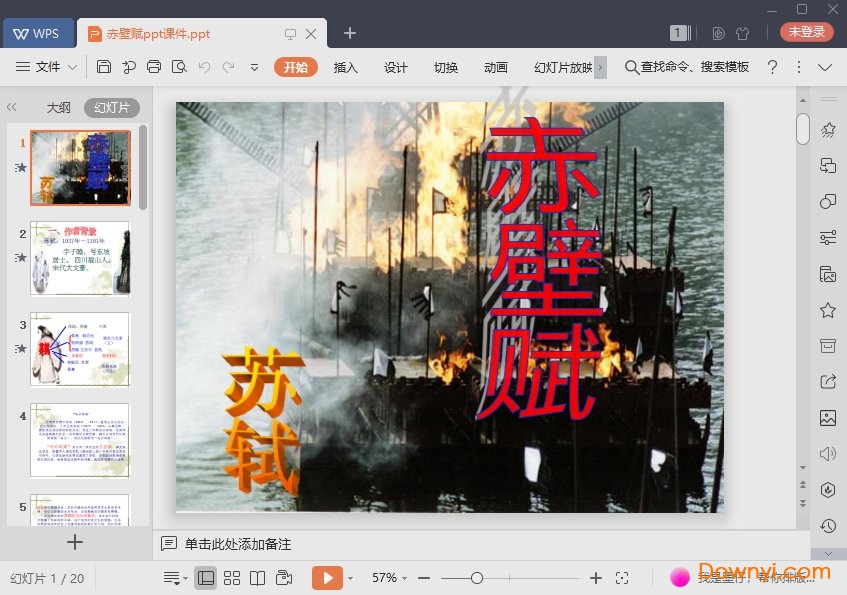Open print preview from quick access toolbar
847x595 pixels.
181,67
